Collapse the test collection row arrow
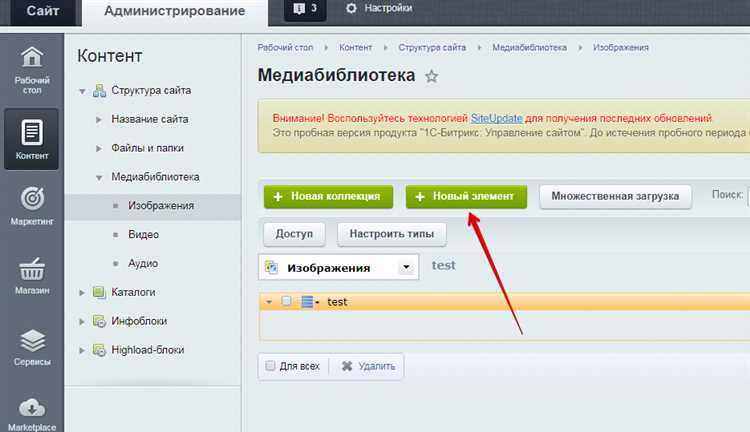Viewport: 750px width, 432px height. tap(269, 302)
